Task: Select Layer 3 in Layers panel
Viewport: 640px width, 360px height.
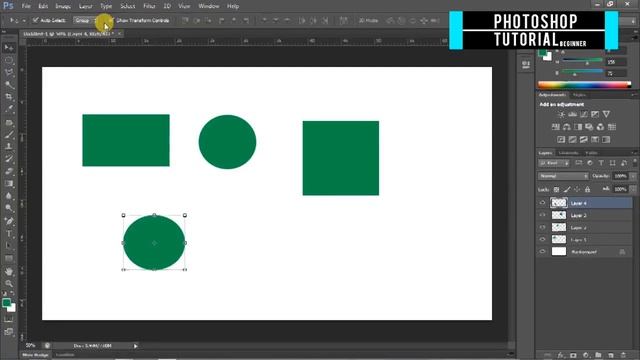Action: (x=585, y=215)
